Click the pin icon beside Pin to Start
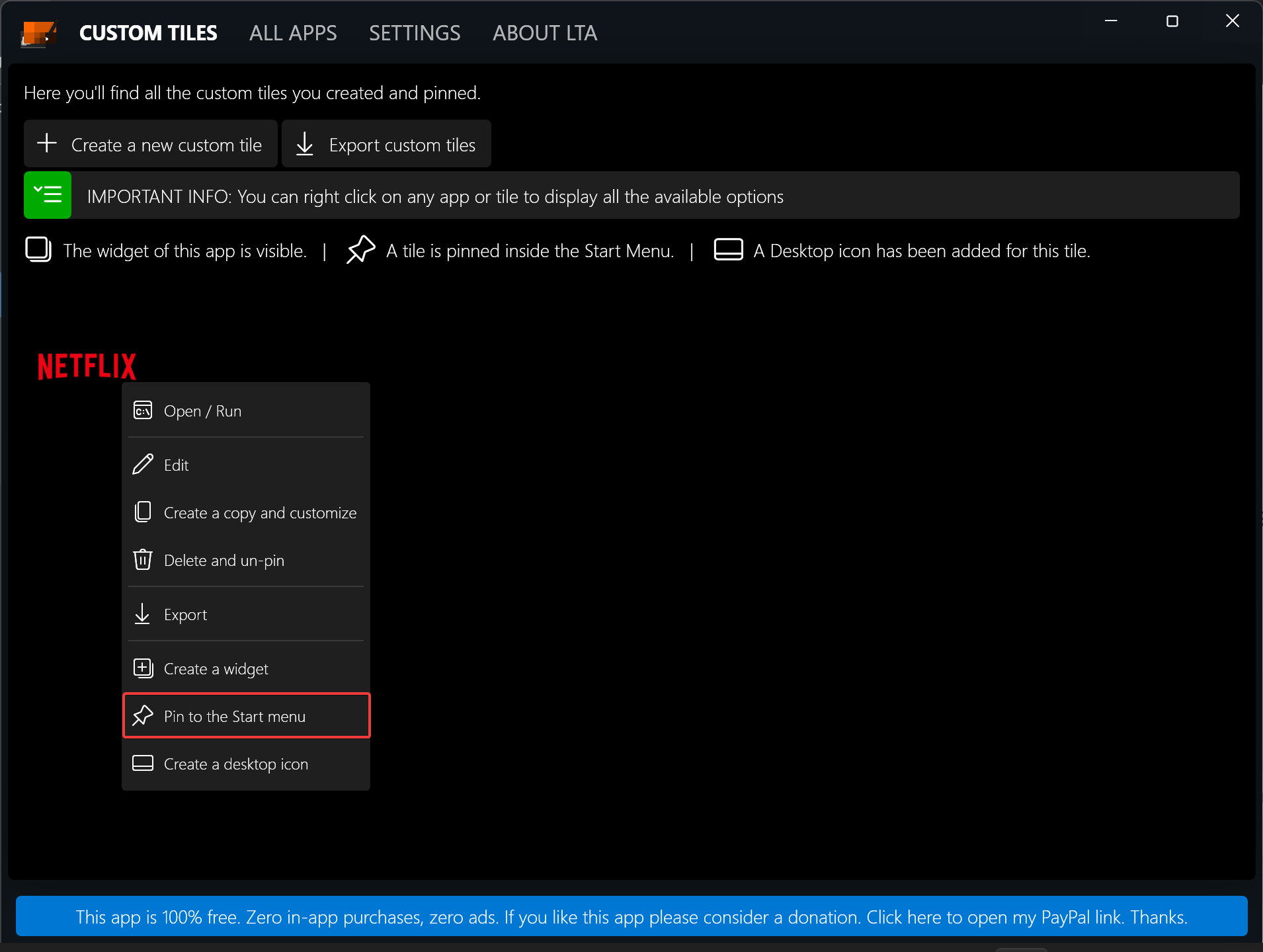This screenshot has width=1263, height=952. click(143, 716)
